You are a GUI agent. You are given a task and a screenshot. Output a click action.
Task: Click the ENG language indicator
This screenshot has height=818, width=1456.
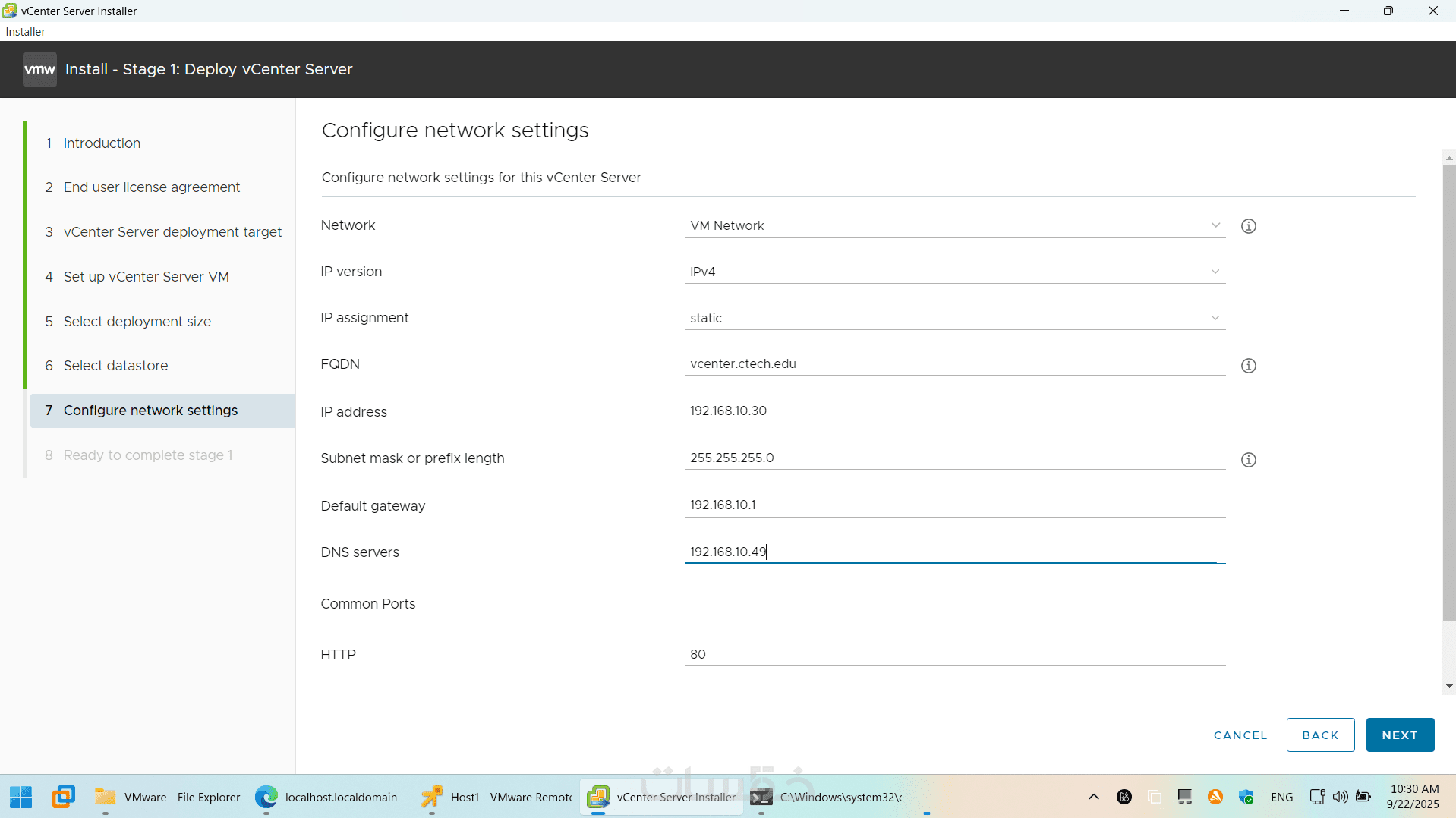point(1282,797)
